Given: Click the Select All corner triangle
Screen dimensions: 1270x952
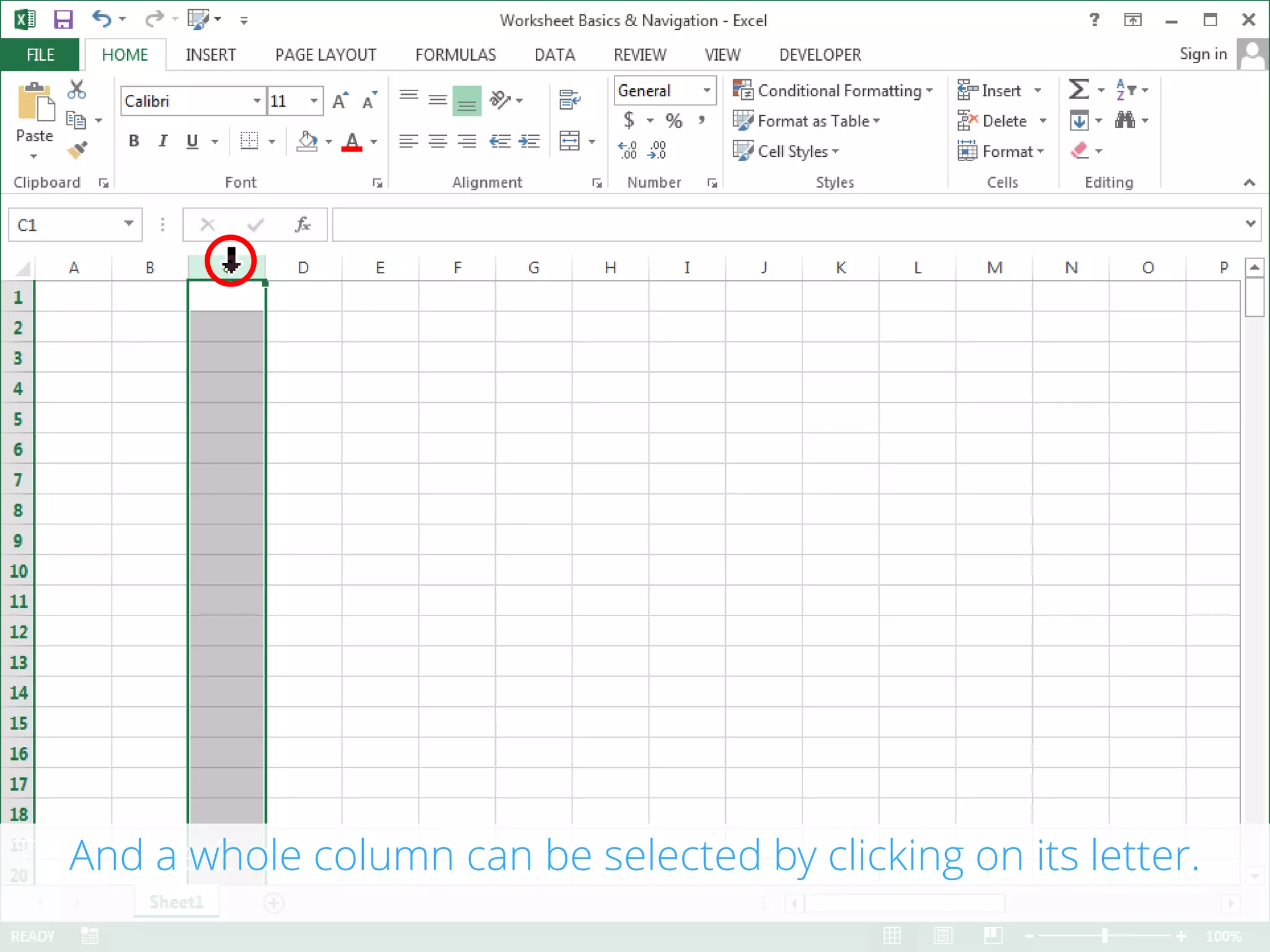Looking at the screenshot, I should point(21,268).
